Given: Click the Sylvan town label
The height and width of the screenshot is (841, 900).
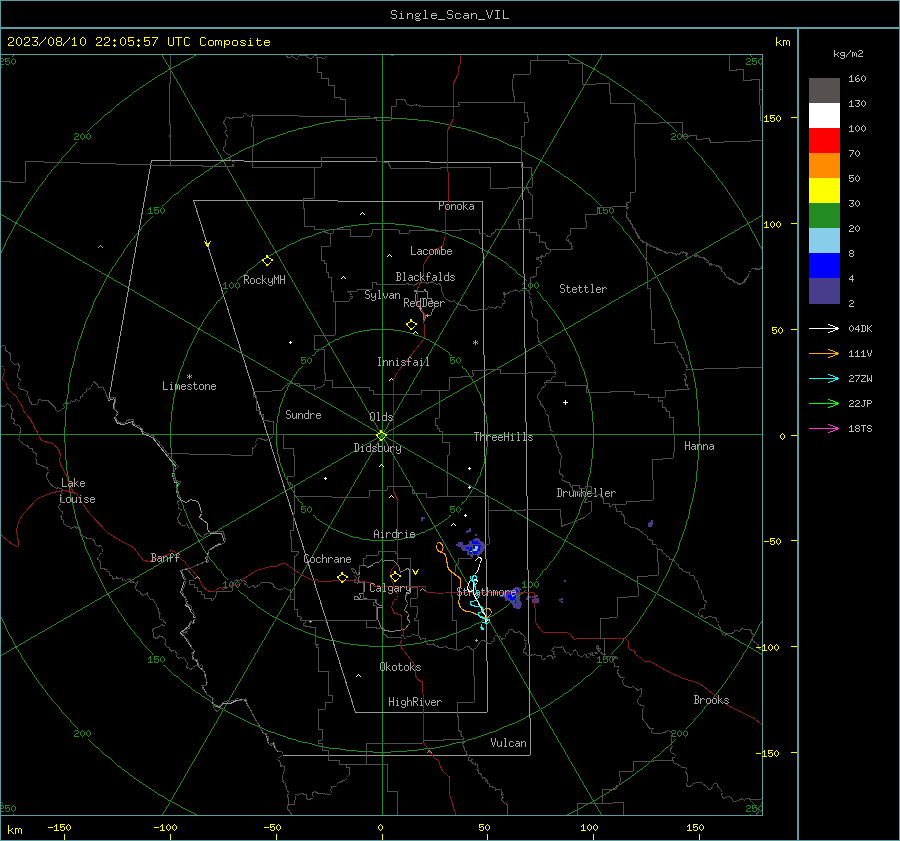Looking at the screenshot, I should (x=382, y=295).
